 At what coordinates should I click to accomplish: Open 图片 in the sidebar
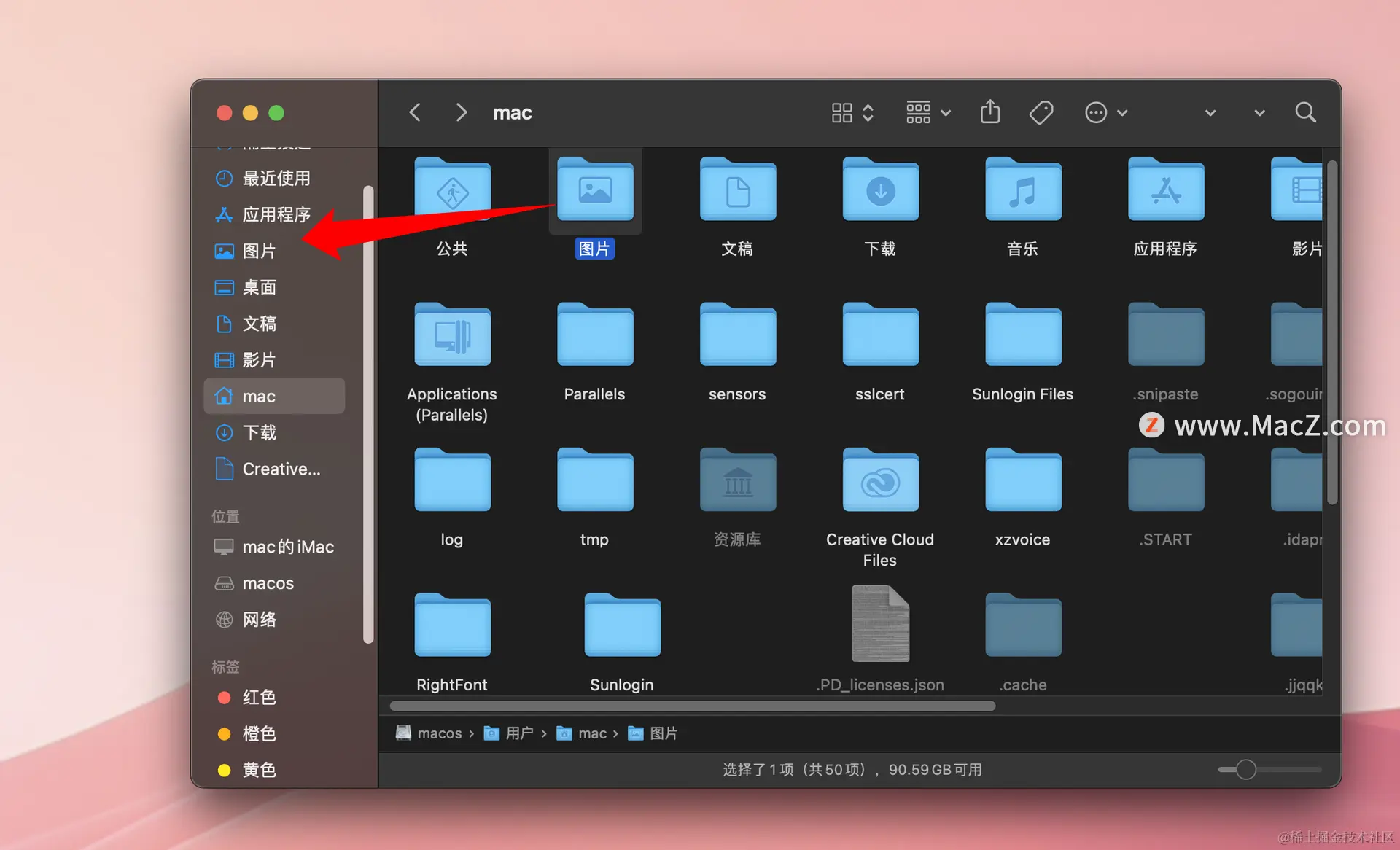tap(259, 251)
